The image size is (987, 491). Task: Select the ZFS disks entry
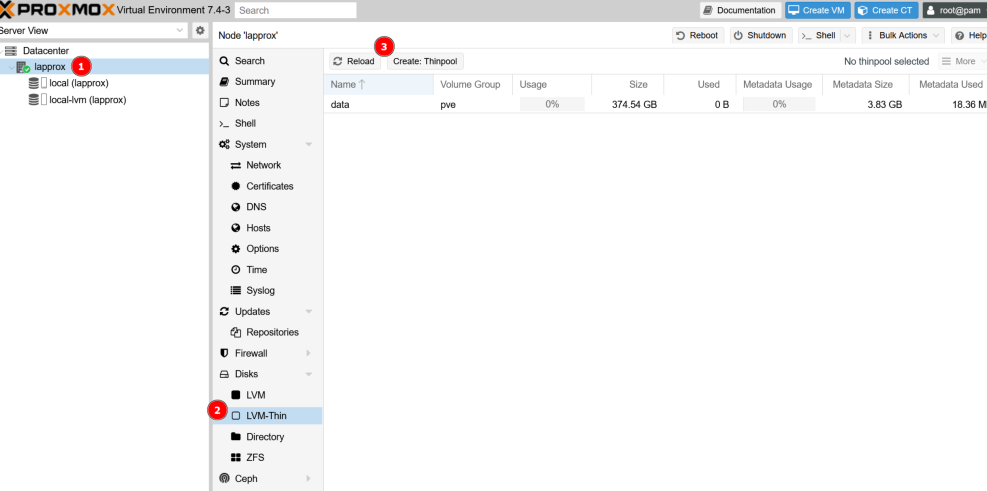click(255, 458)
